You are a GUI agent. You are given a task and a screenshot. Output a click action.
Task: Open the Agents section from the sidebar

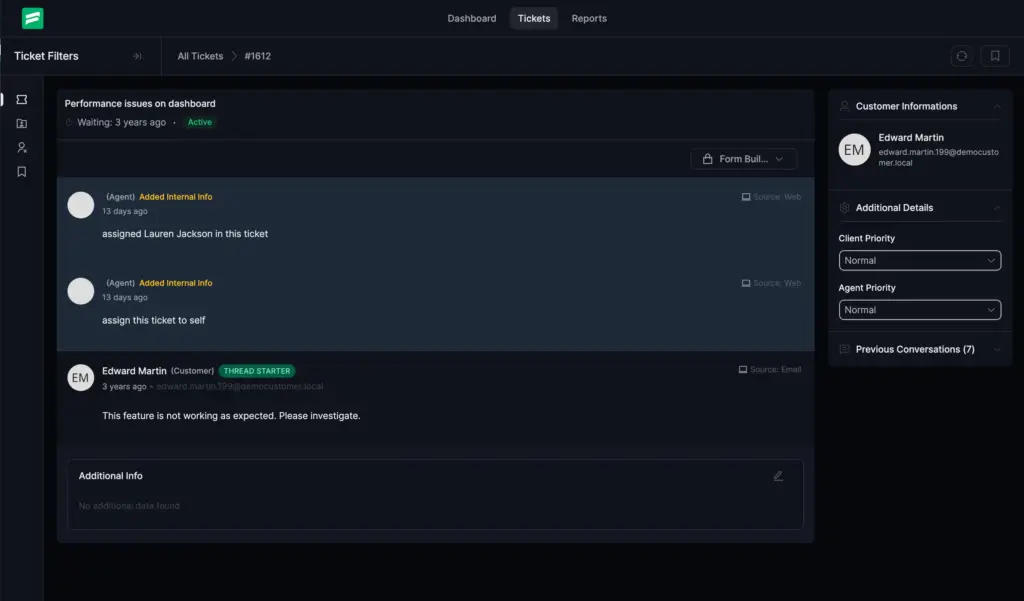coord(22,147)
